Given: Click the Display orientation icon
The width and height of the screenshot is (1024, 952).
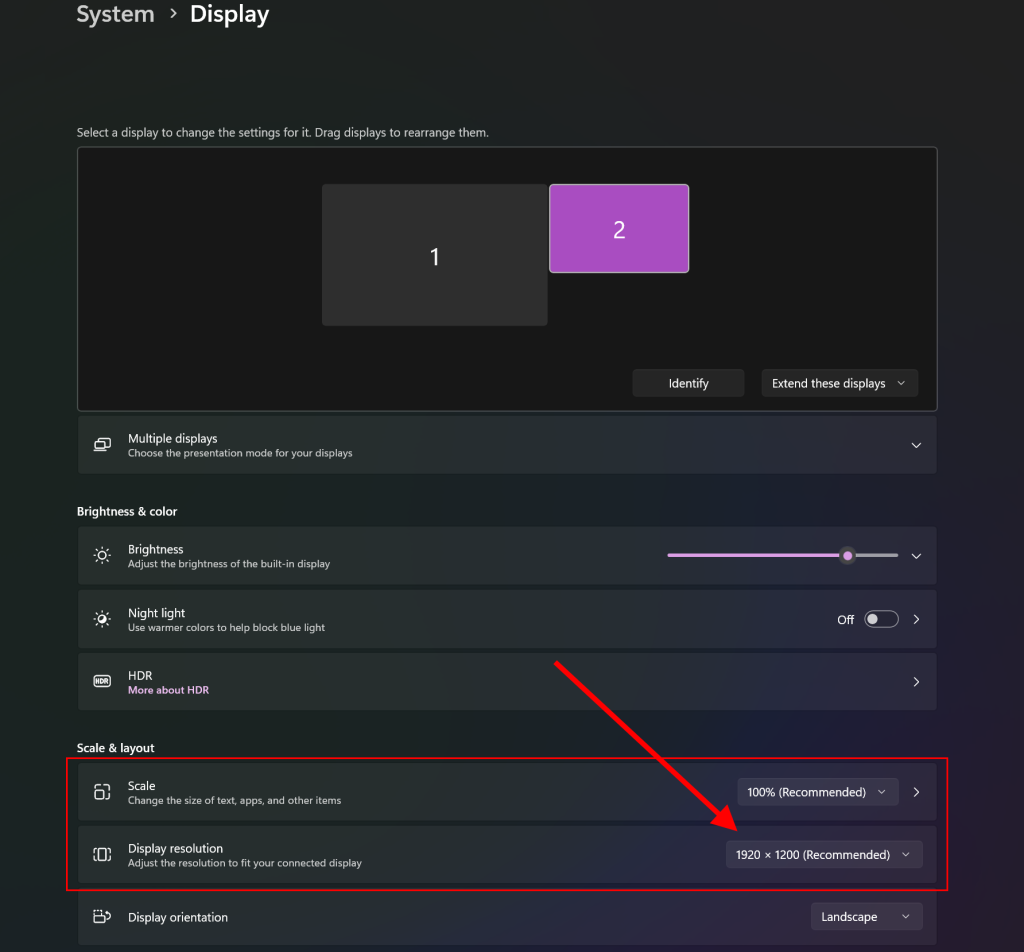Looking at the screenshot, I should point(102,917).
